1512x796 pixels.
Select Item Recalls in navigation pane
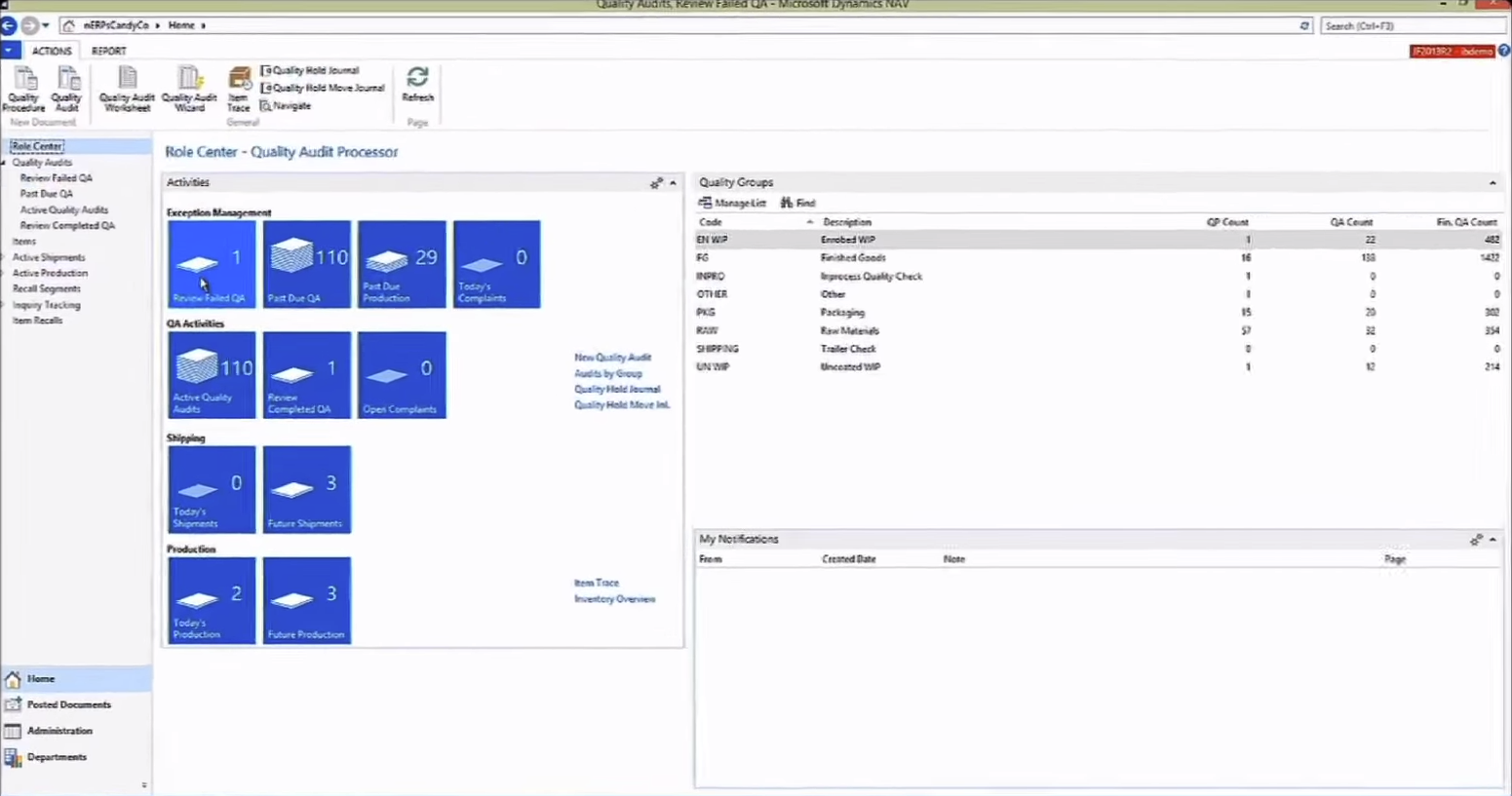click(37, 321)
